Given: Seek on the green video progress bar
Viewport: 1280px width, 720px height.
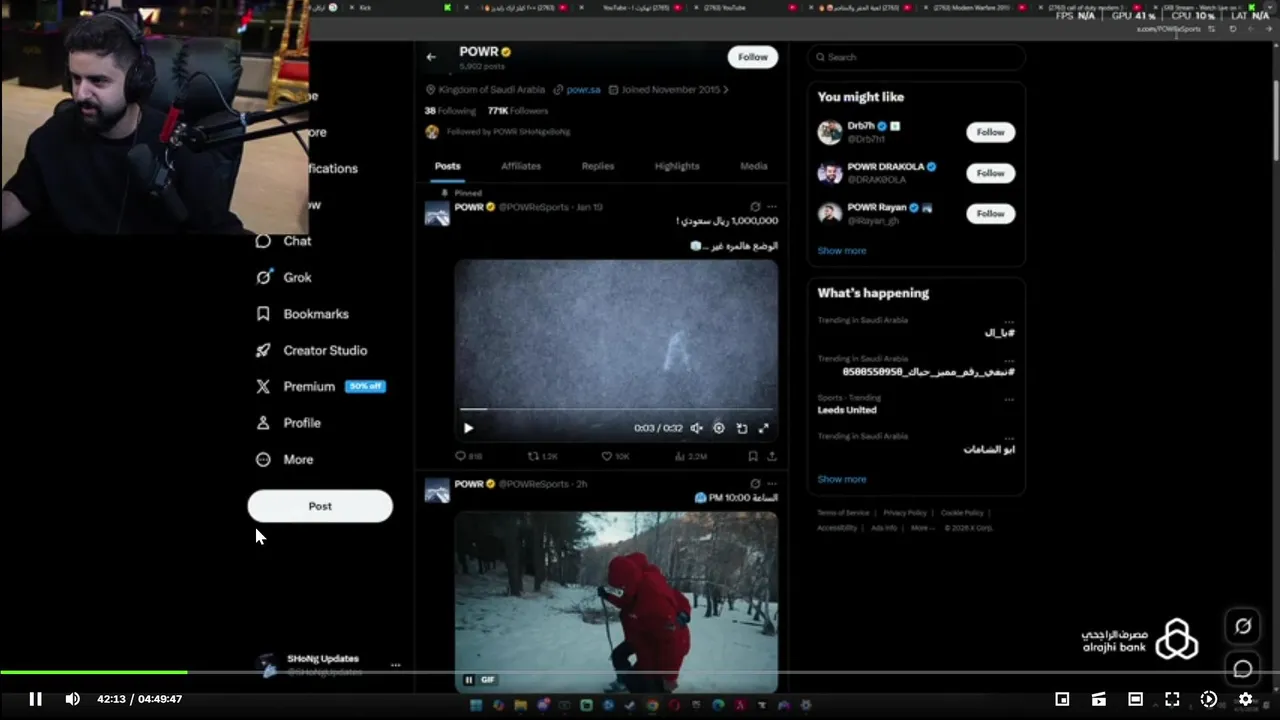Looking at the screenshot, I should tap(640, 673).
